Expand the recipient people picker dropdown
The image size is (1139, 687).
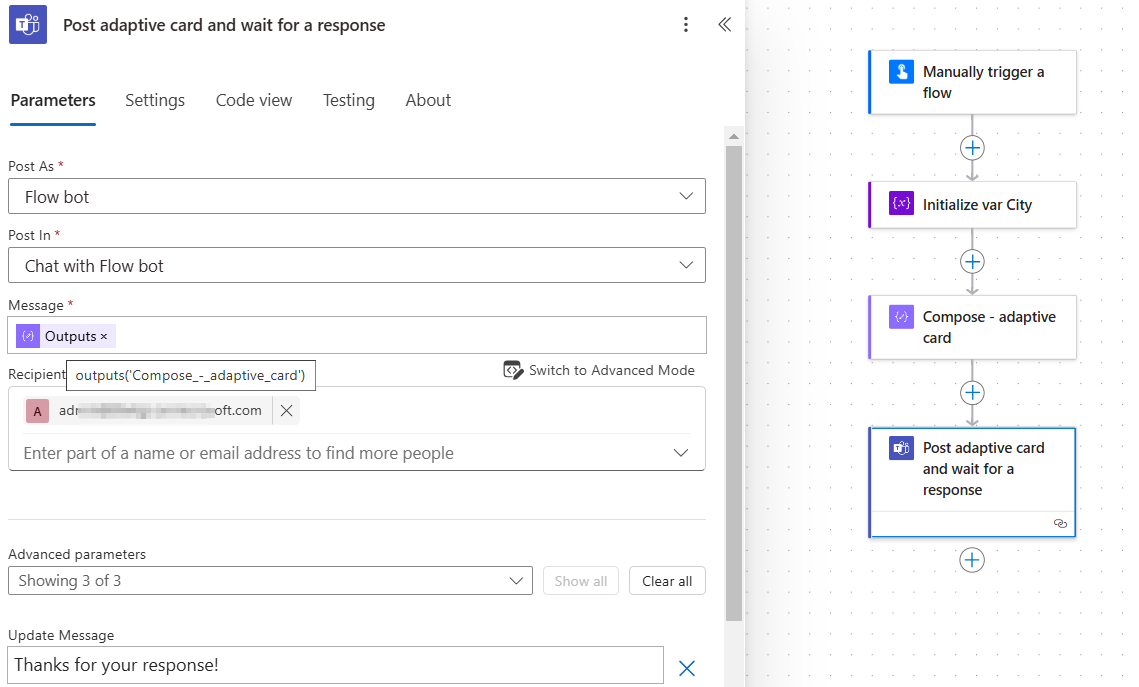click(x=681, y=452)
